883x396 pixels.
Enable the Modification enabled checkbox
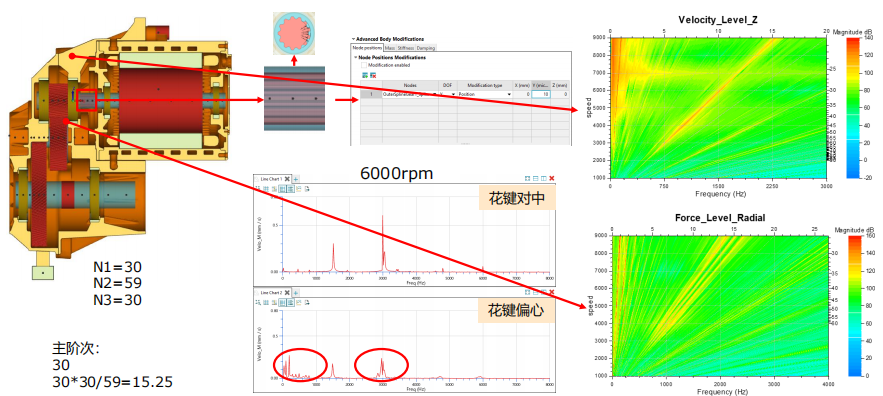364,65
